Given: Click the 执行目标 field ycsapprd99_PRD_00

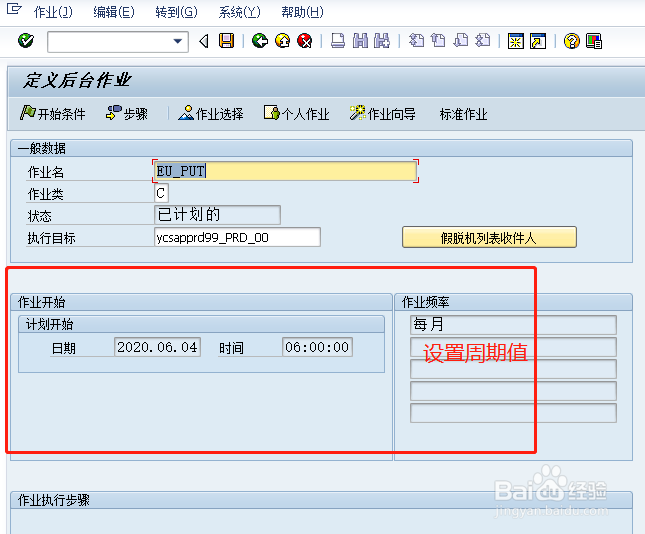Looking at the screenshot, I should (237, 237).
